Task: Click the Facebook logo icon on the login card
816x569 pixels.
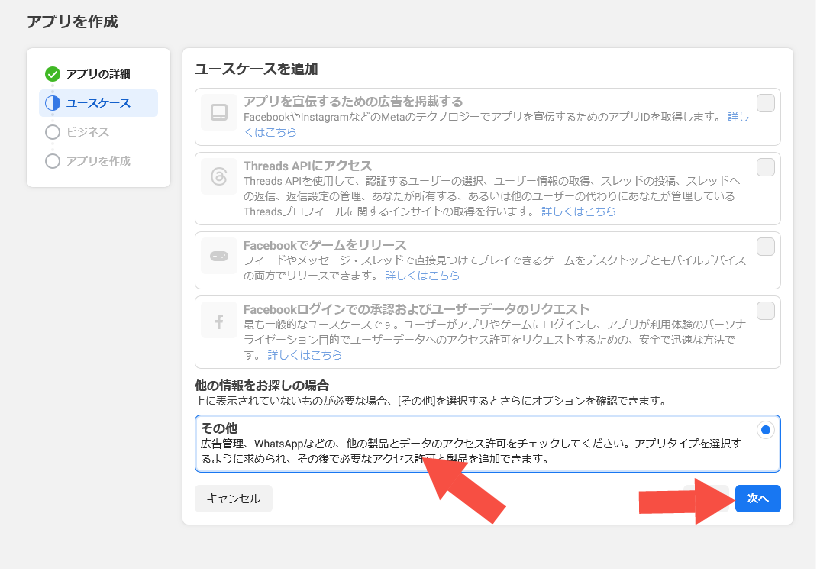Action: pyautogui.click(x=219, y=322)
